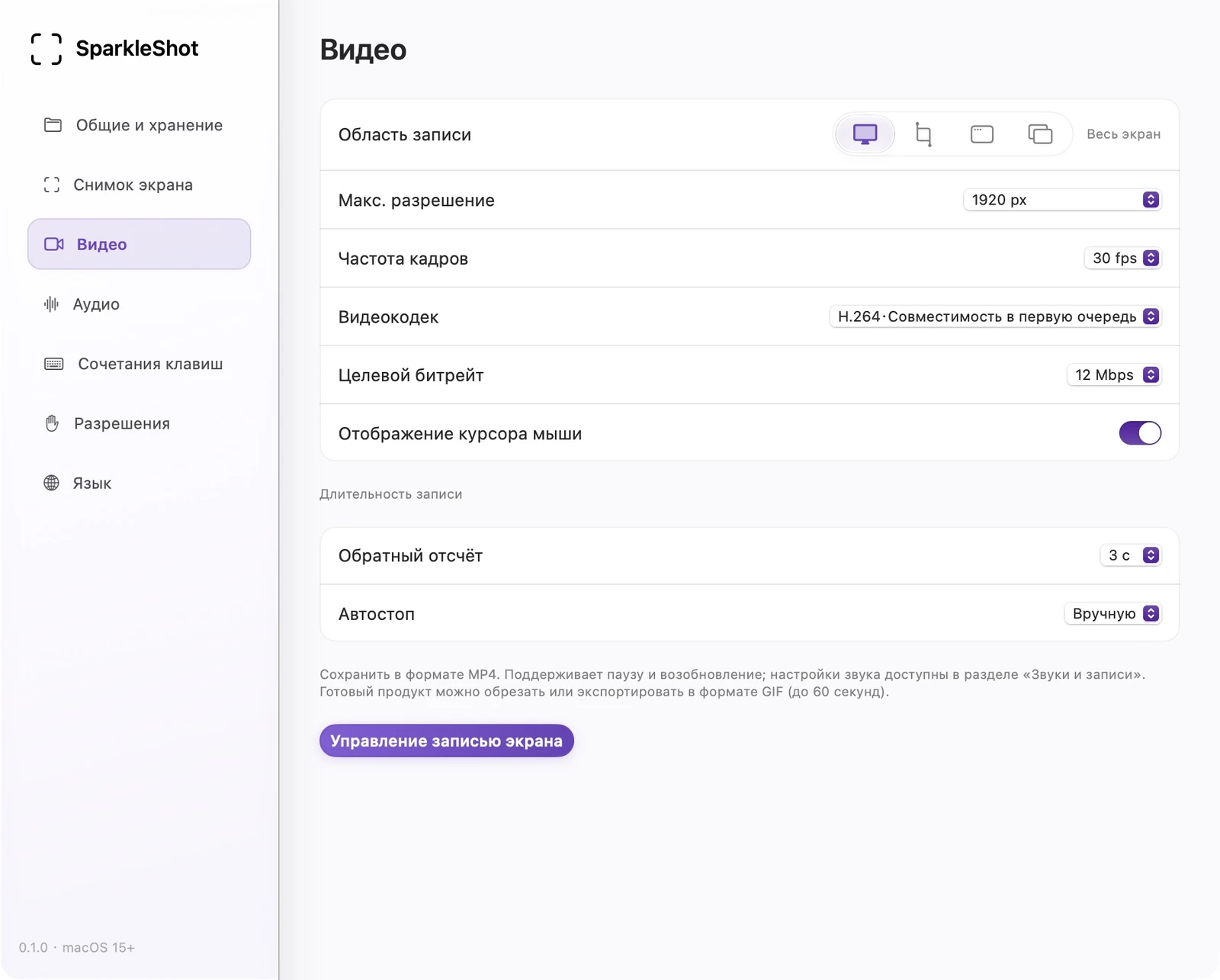Select multiple windows recording area icon
Screen dimensions: 1220x980
(1040, 134)
